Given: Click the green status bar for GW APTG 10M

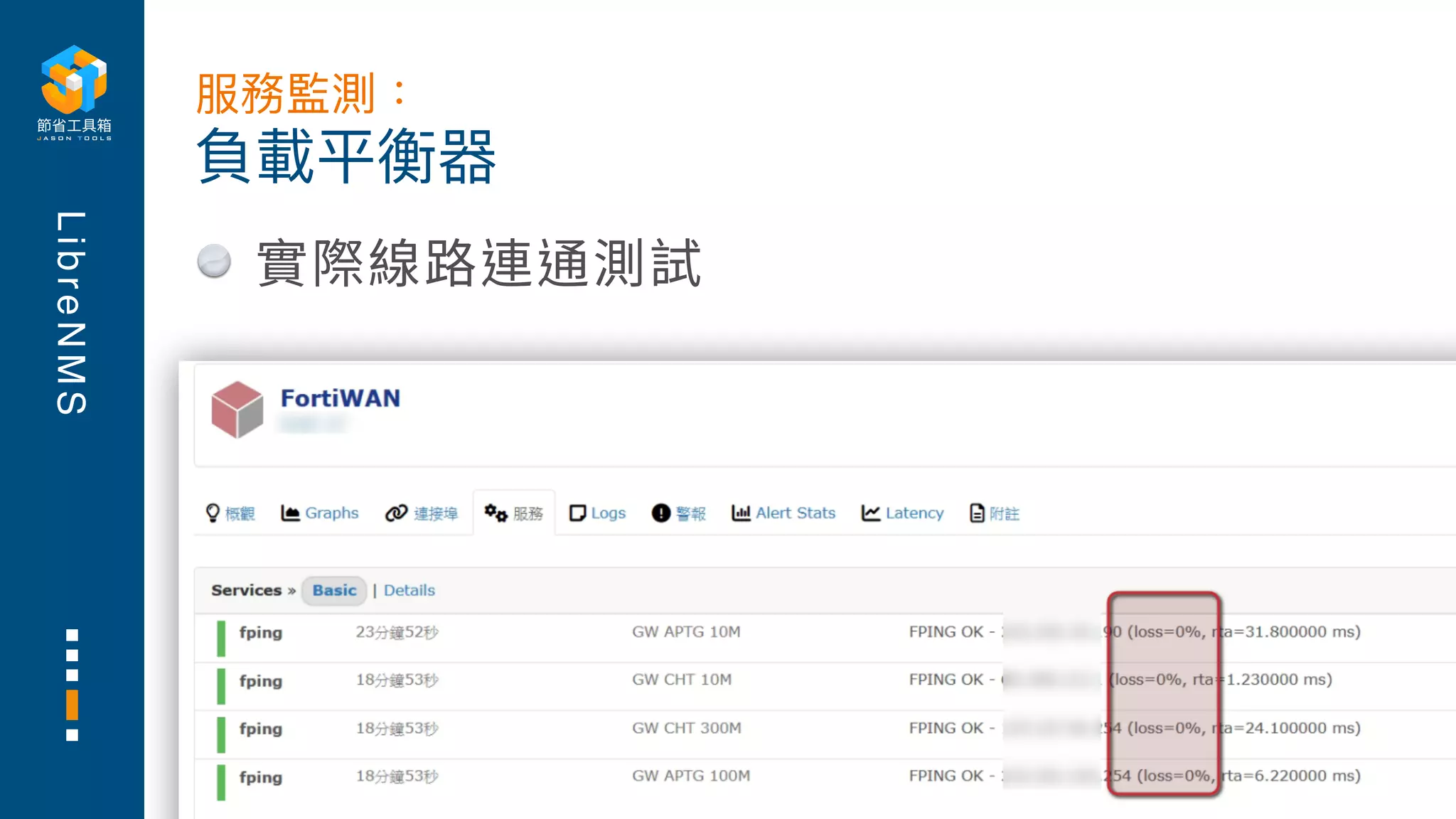Looking at the screenshot, I should [221, 638].
